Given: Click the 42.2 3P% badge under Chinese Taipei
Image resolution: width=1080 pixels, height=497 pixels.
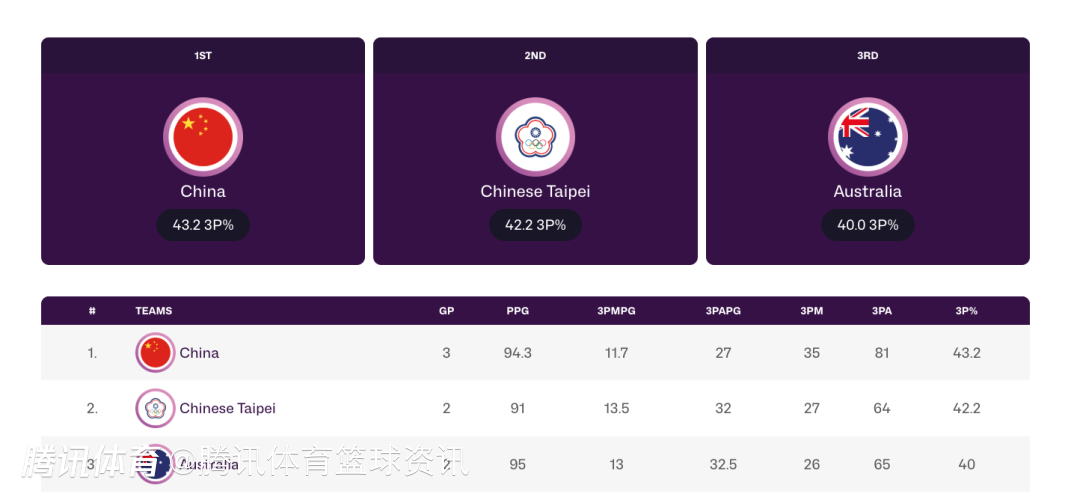Looking at the screenshot, I should click(535, 225).
